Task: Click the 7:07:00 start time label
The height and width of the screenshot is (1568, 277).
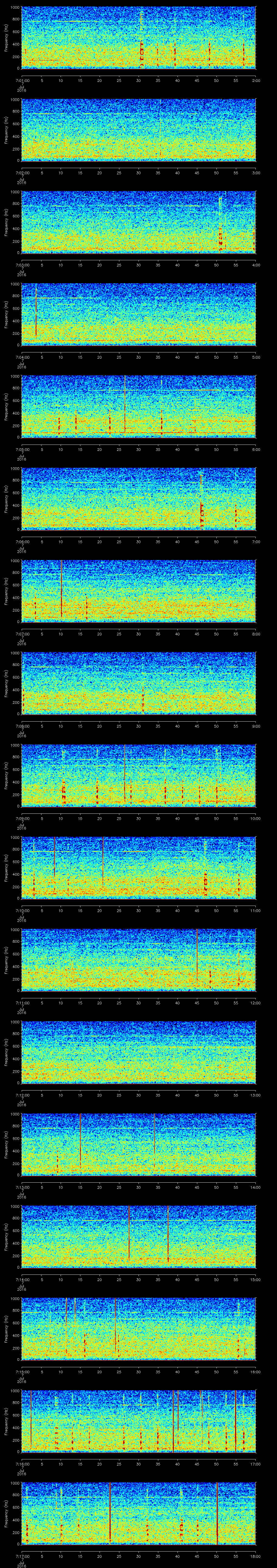Action: coord(22,634)
